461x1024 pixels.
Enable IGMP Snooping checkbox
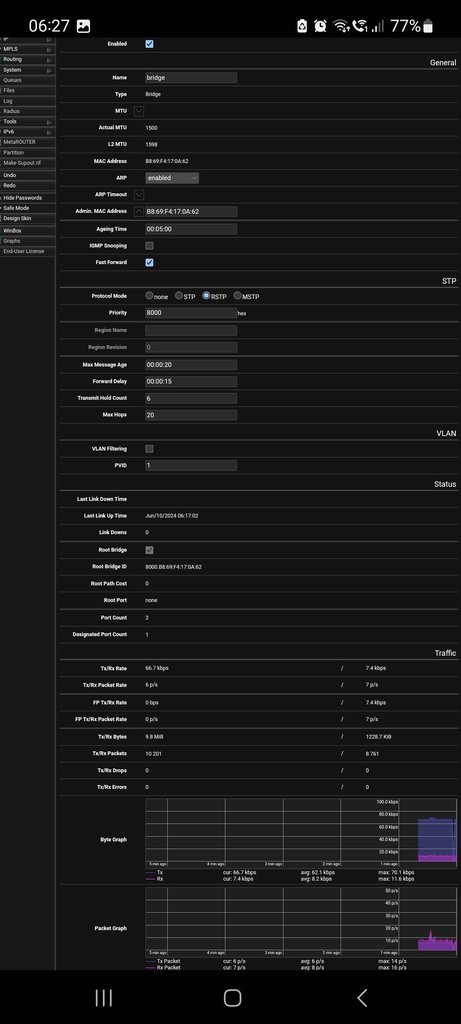point(150,246)
